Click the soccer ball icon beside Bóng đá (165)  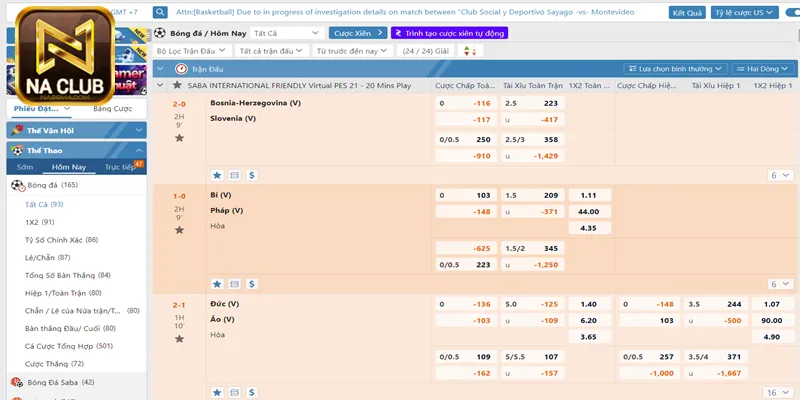(x=17, y=185)
